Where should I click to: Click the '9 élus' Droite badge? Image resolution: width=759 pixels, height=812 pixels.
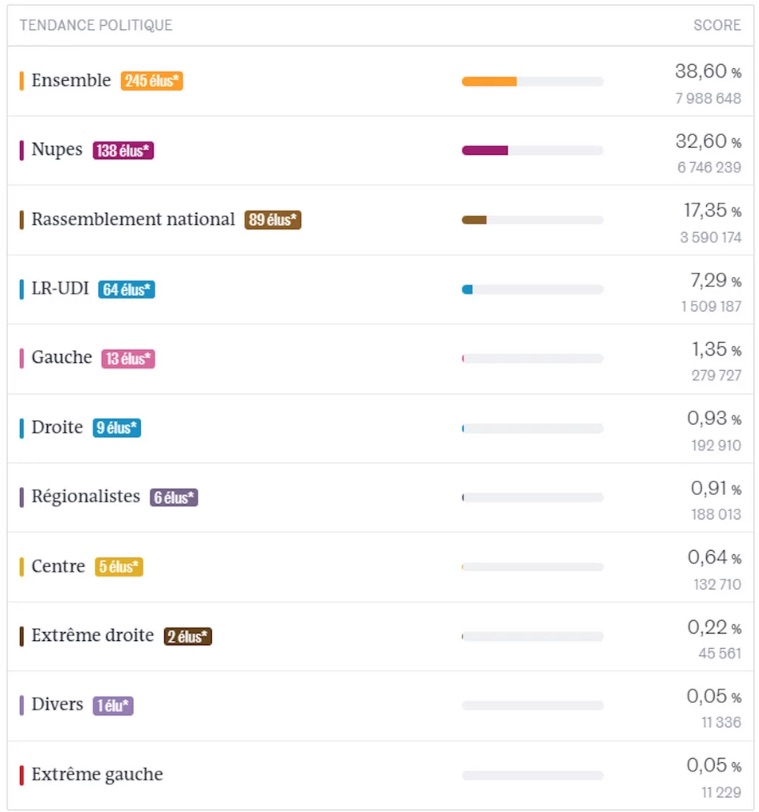coord(117,428)
